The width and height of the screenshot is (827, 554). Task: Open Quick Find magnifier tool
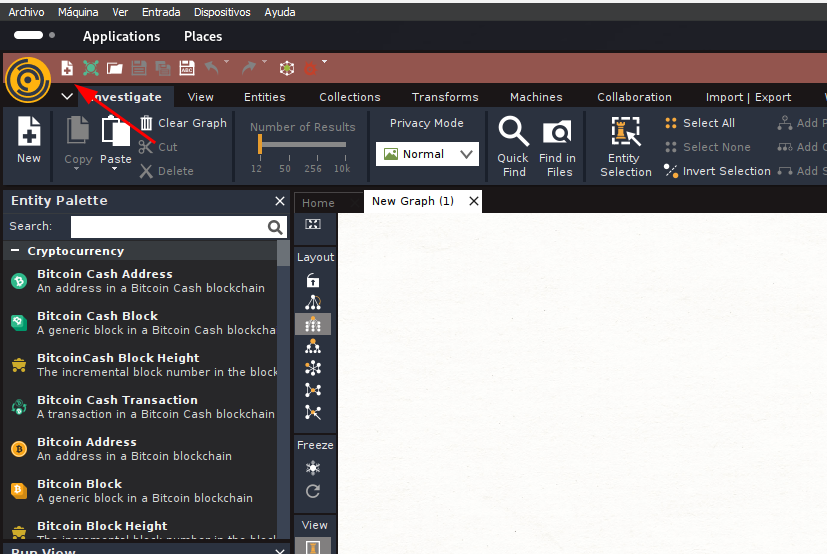(513, 147)
